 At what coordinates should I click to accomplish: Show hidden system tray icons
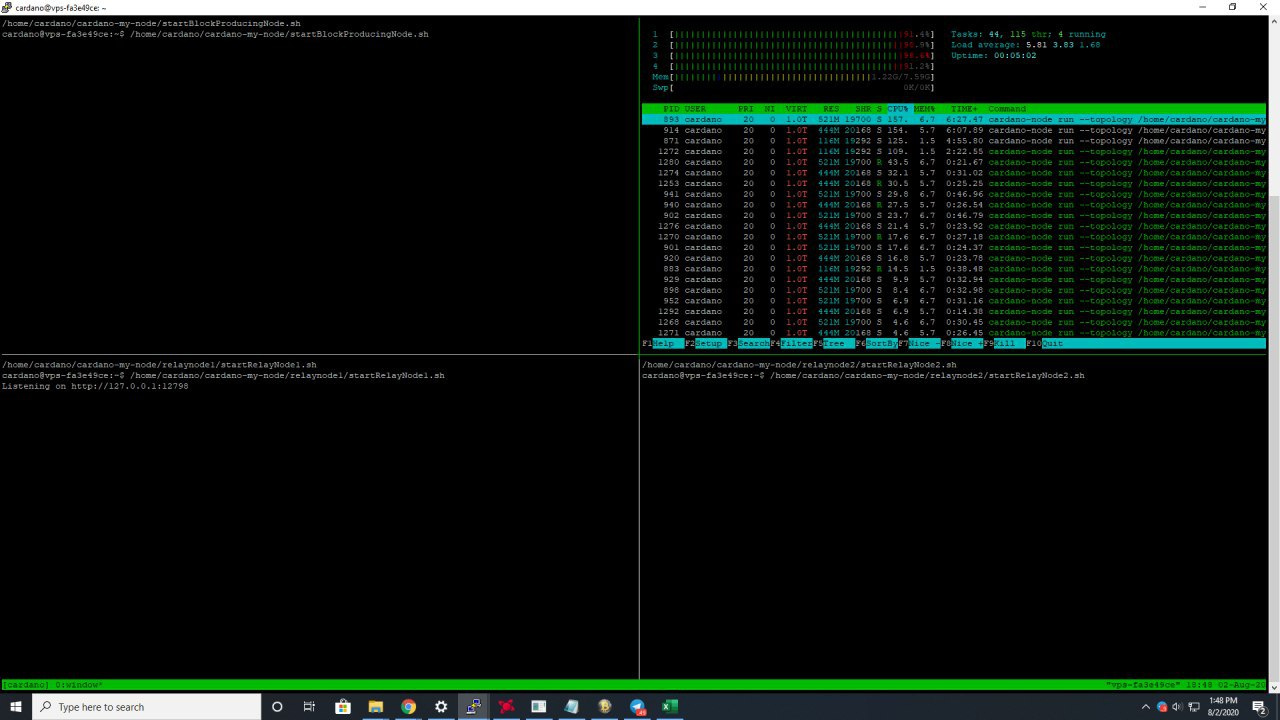pyautogui.click(x=1145, y=707)
